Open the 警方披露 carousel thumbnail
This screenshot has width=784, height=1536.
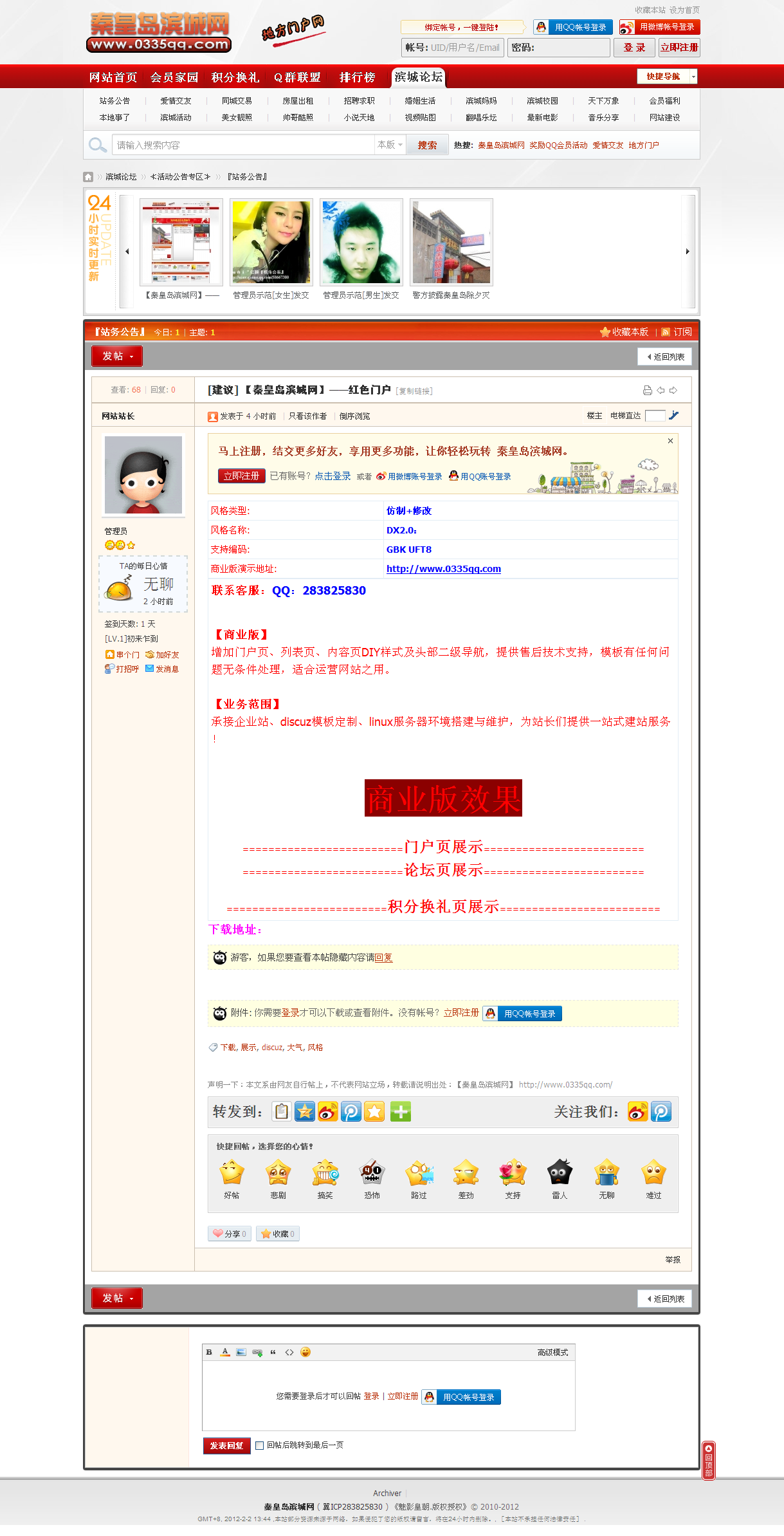(x=451, y=242)
